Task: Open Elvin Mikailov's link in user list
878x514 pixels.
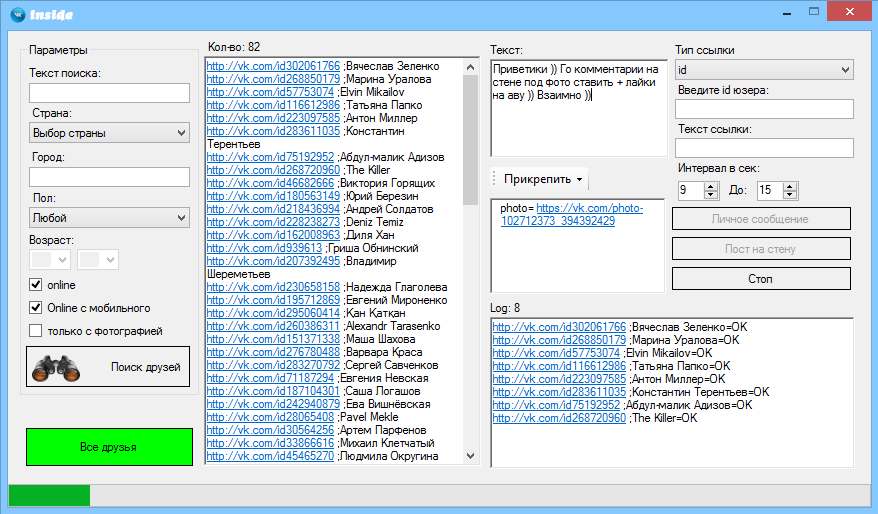Action: [270, 92]
